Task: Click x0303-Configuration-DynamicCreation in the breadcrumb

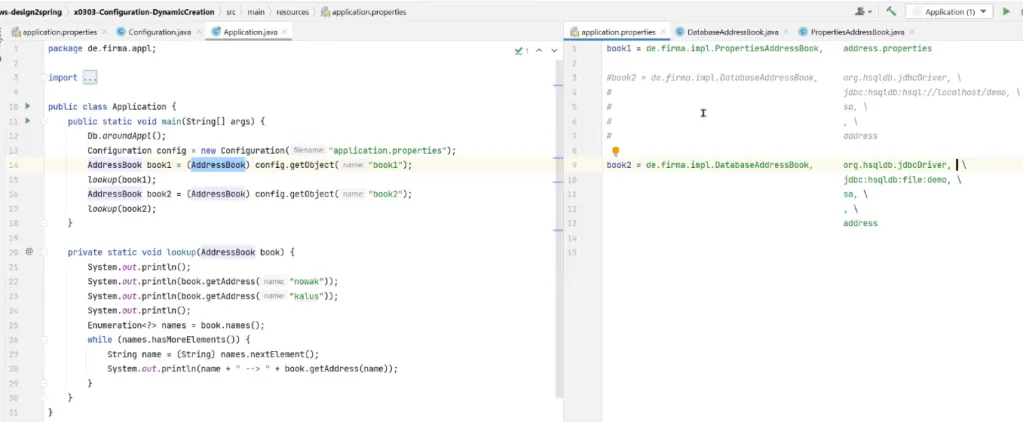Action: (x=144, y=12)
